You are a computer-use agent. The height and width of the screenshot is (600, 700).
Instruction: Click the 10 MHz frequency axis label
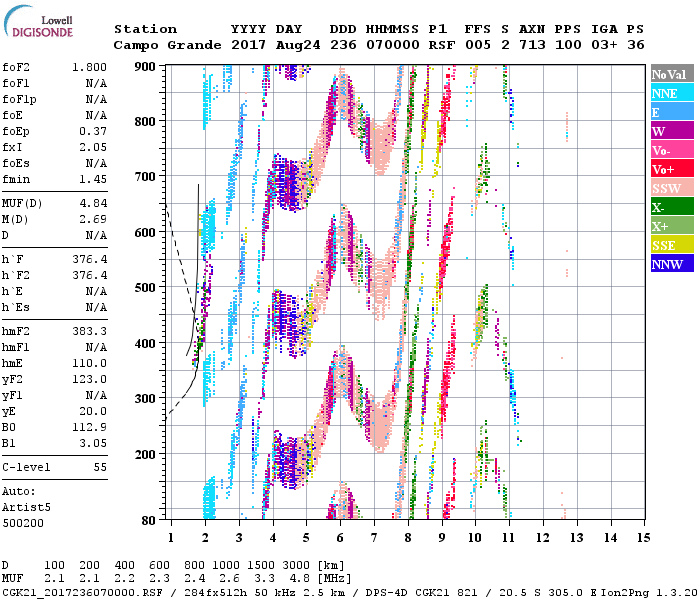coord(475,538)
